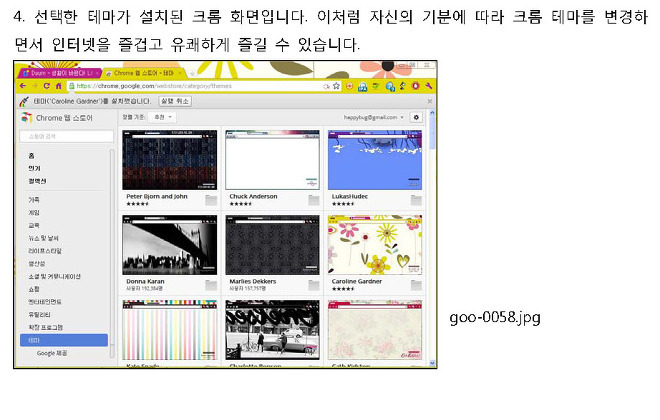Select the 확장 프로그램 category
The image size is (660, 420).
[45, 327]
